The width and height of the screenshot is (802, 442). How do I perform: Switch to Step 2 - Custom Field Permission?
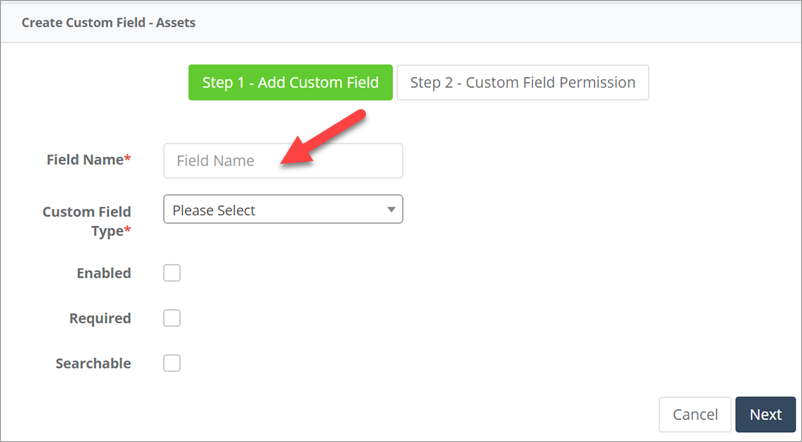[x=522, y=83]
